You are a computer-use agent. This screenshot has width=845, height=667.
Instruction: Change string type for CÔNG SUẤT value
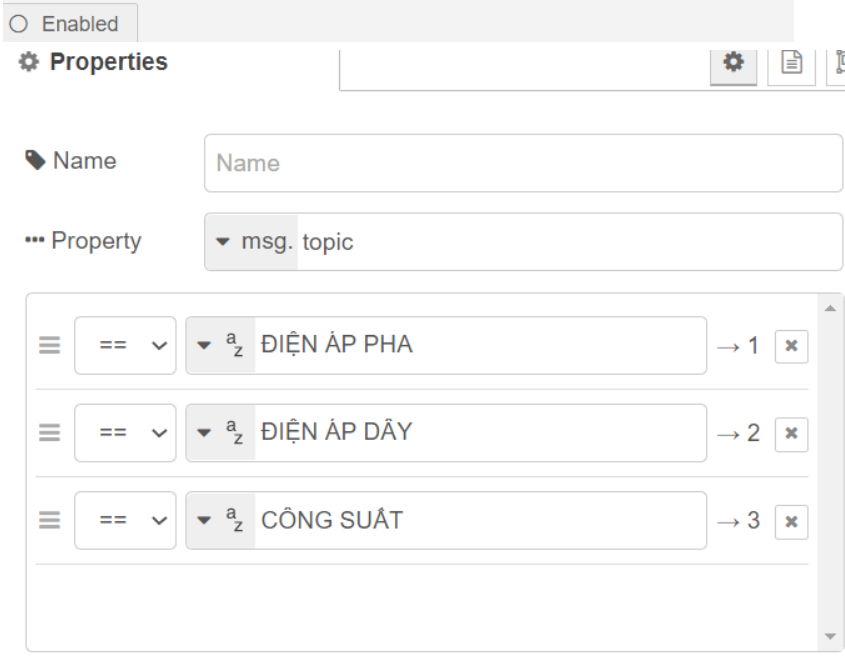tap(221, 521)
